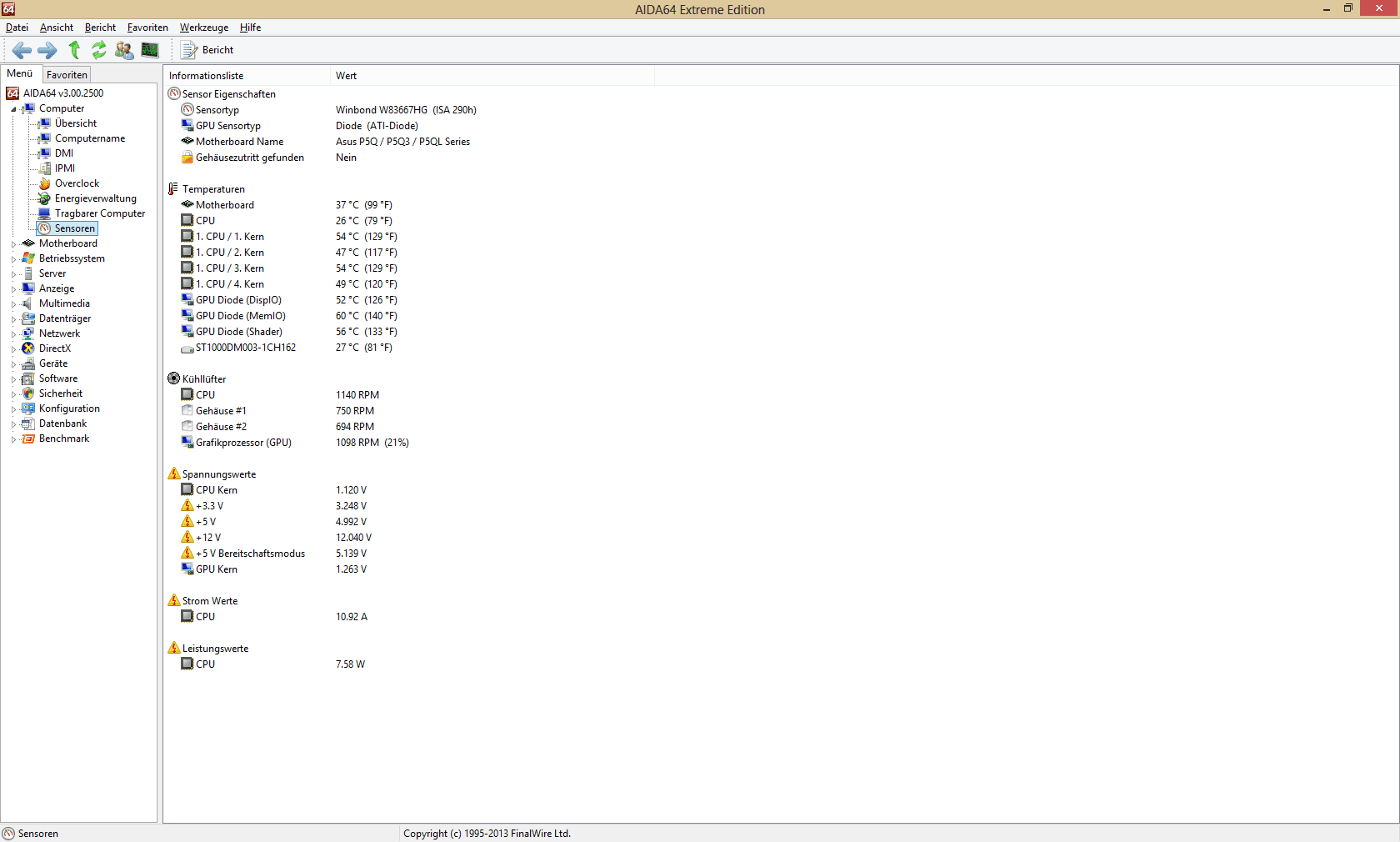Image resolution: width=1400 pixels, height=842 pixels.
Task: Click the Gehäusezutritt gefunden lock icon
Action: (x=187, y=158)
